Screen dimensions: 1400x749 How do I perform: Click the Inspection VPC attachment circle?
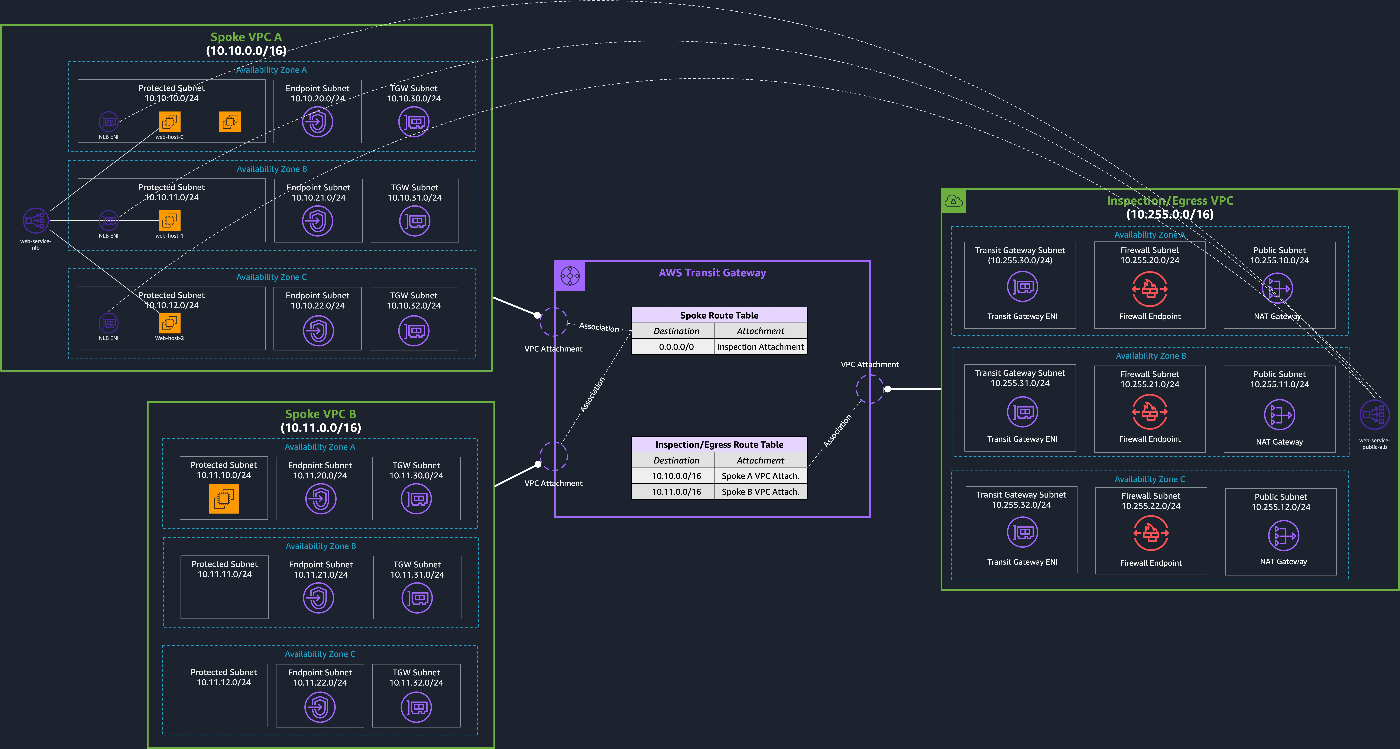869,389
